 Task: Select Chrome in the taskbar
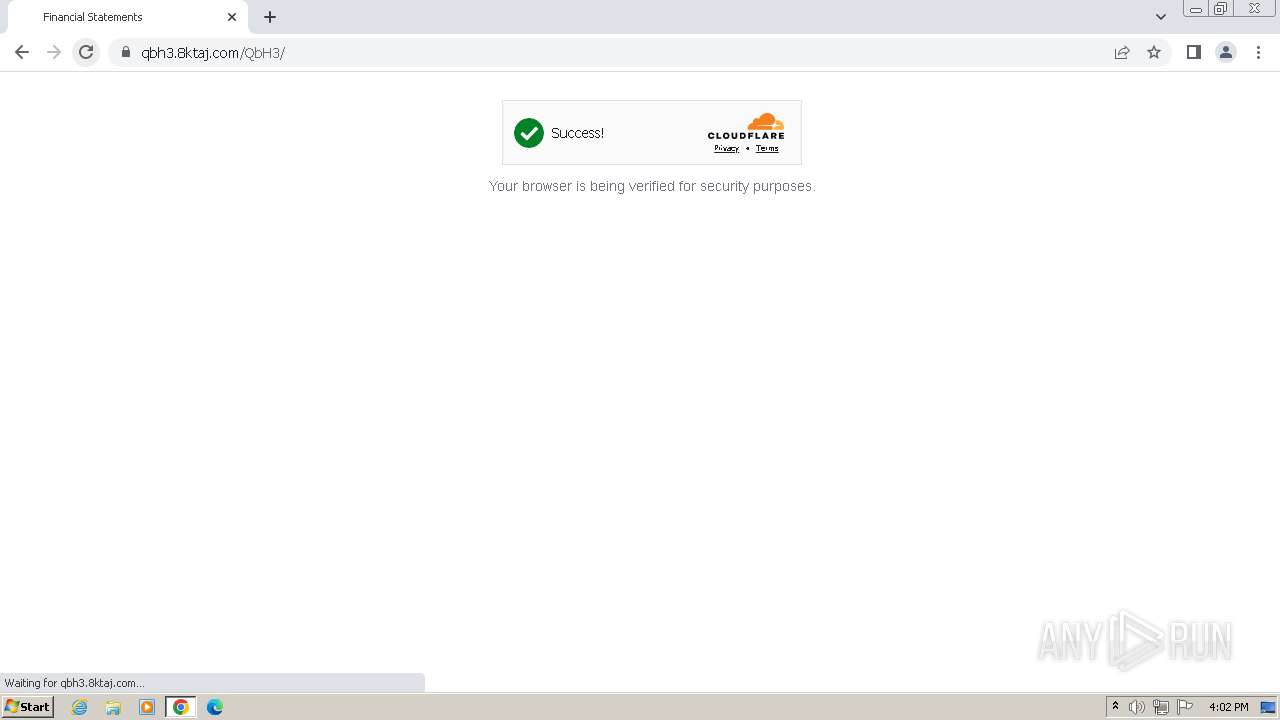pyautogui.click(x=181, y=707)
